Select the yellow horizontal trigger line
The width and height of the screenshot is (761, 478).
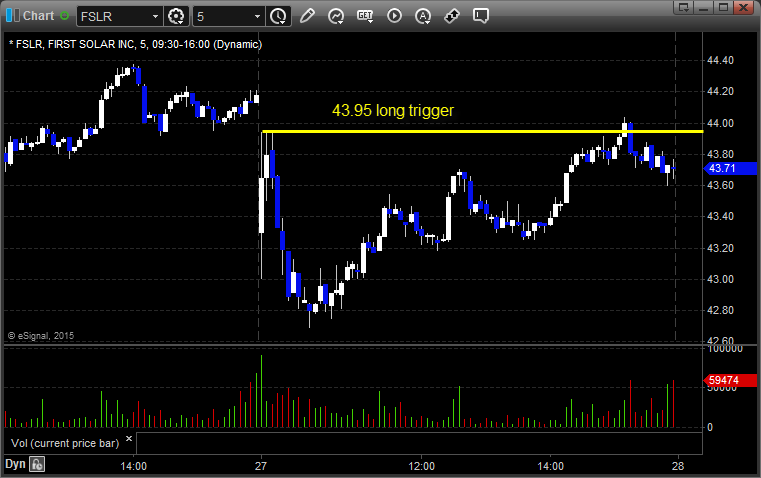click(x=482, y=132)
